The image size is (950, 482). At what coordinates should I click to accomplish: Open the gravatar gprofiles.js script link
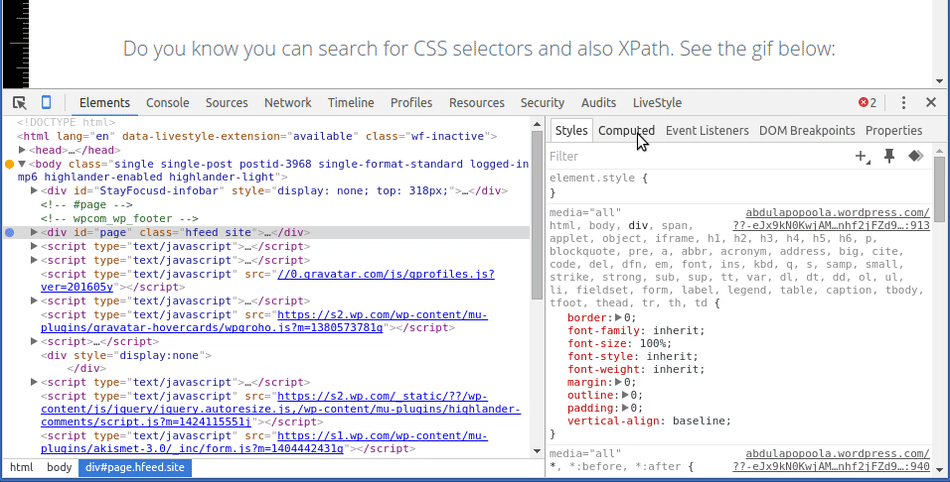[x=385, y=274]
